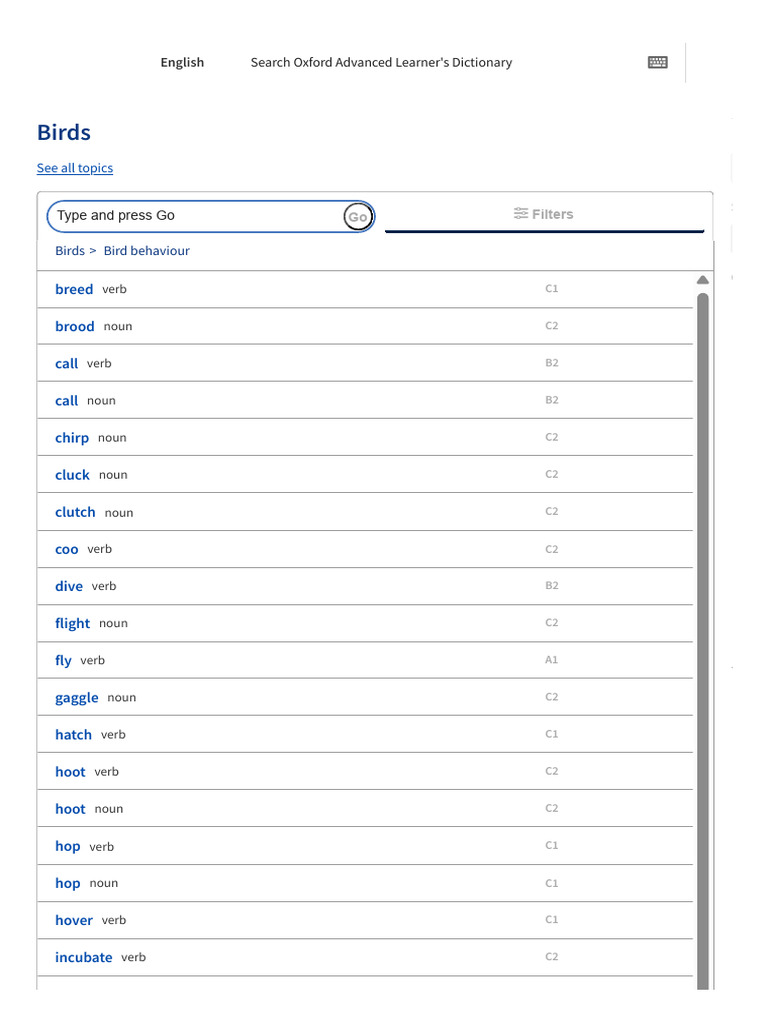
Task: Open the 'incubate' verb entry
Action: coord(84,957)
